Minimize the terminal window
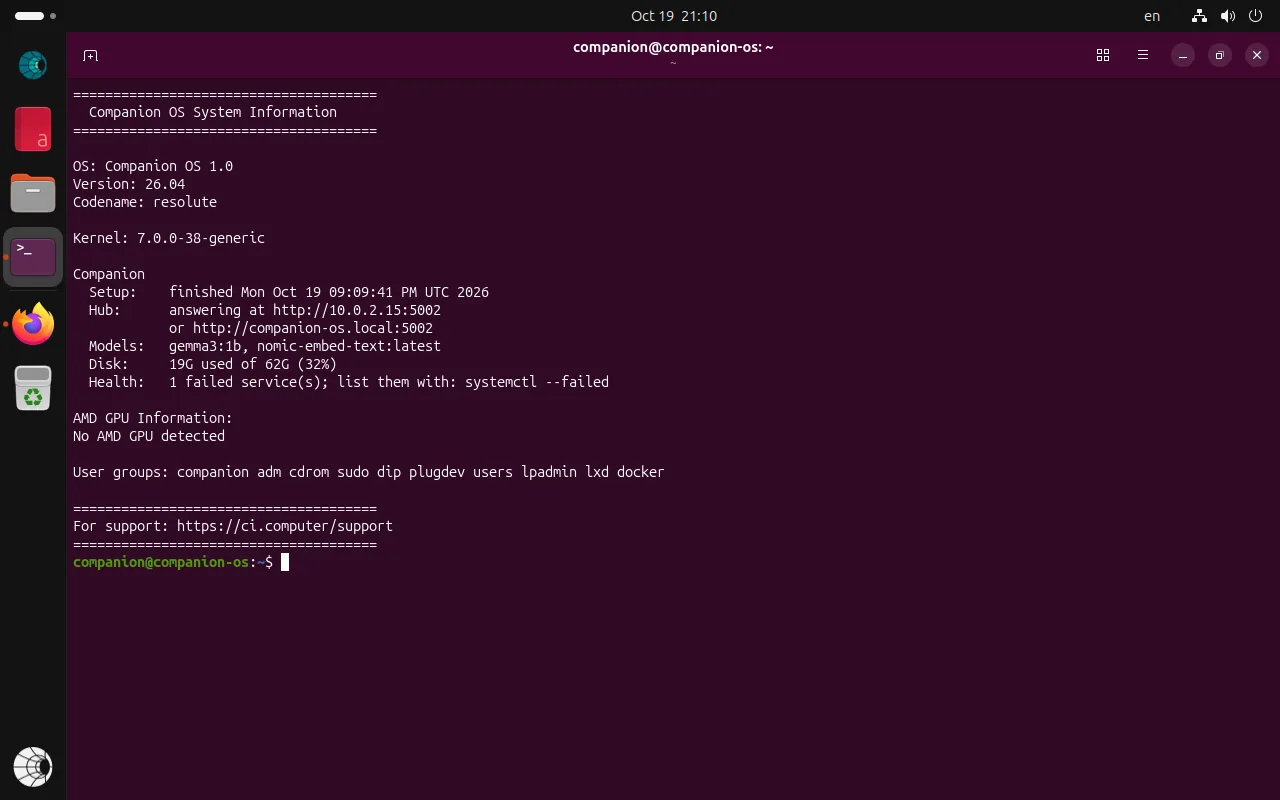Image resolution: width=1280 pixels, height=800 pixels. tap(1183, 56)
